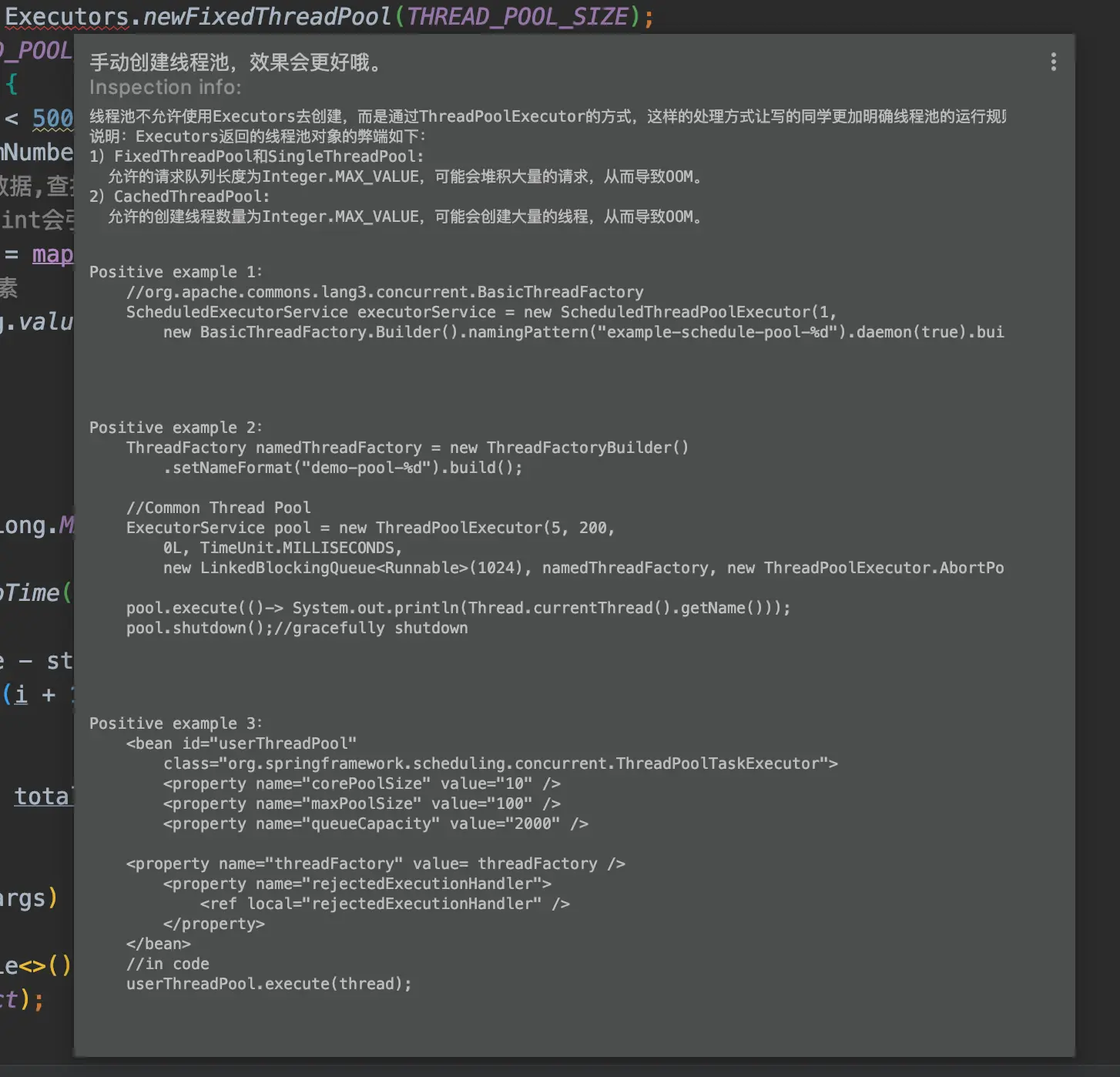Click the tooltip title '手动创建线程池，效果会更好哦。'
1120x1077 pixels.
pos(236,62)
